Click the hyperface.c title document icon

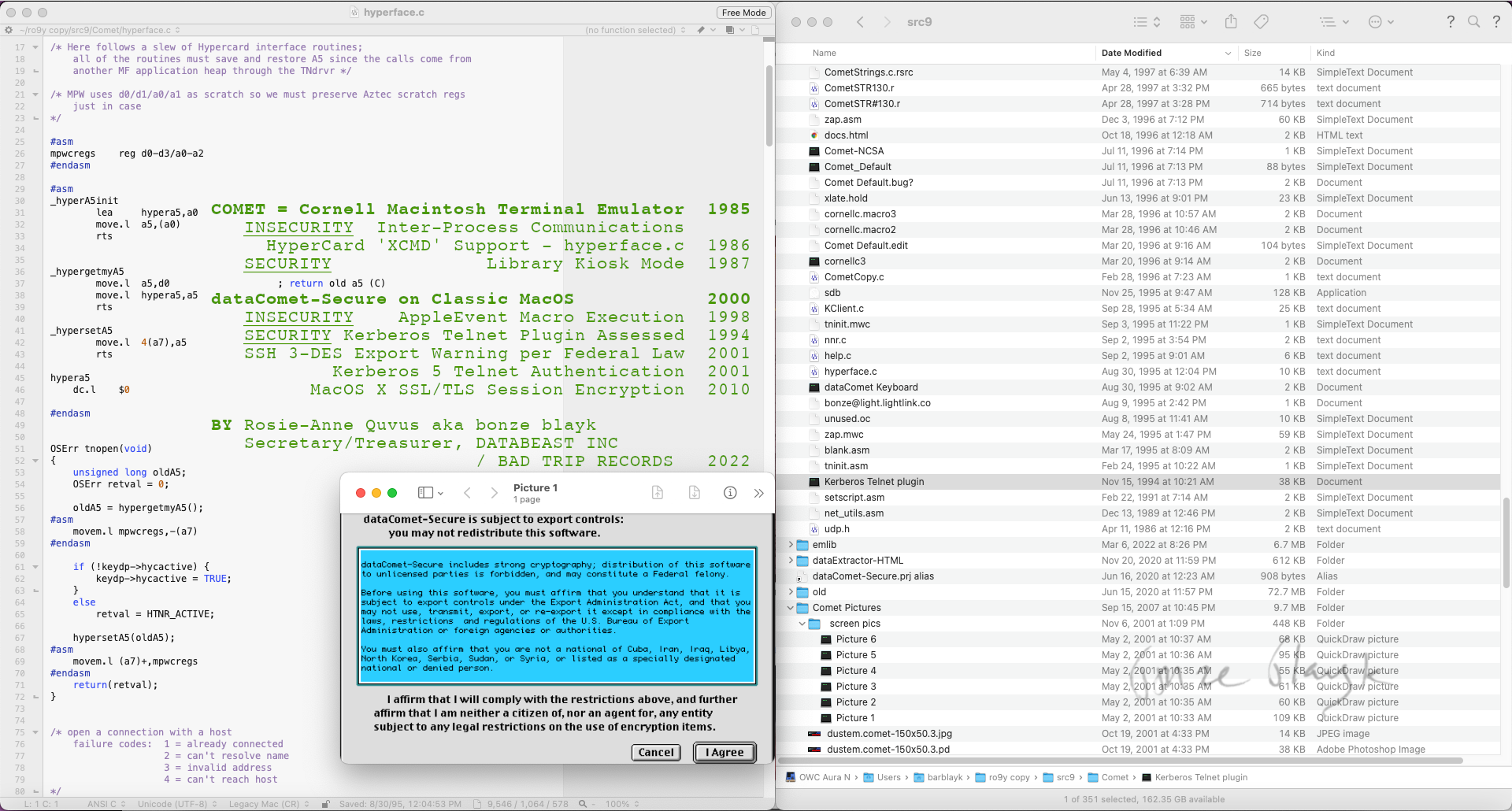coord(355,13)
